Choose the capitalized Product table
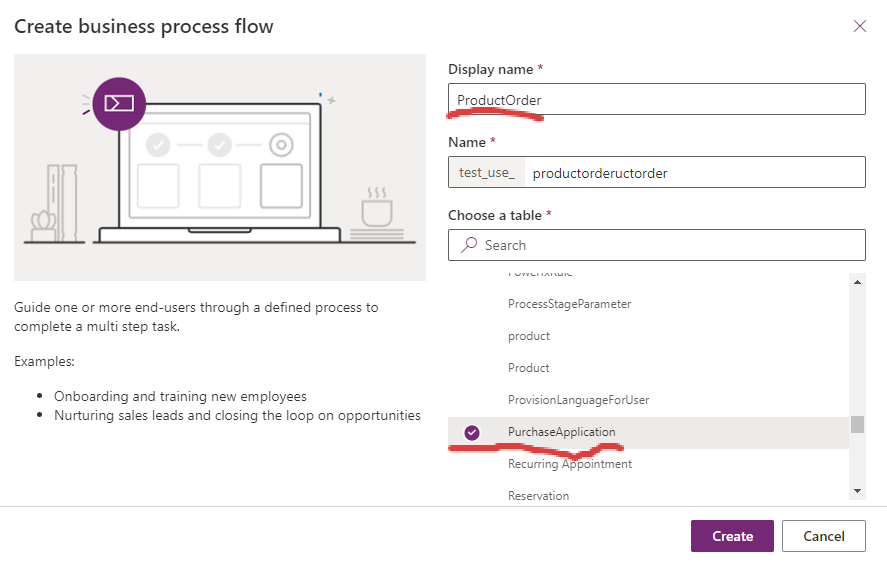The image size is (887, 565). coord(529,368)
